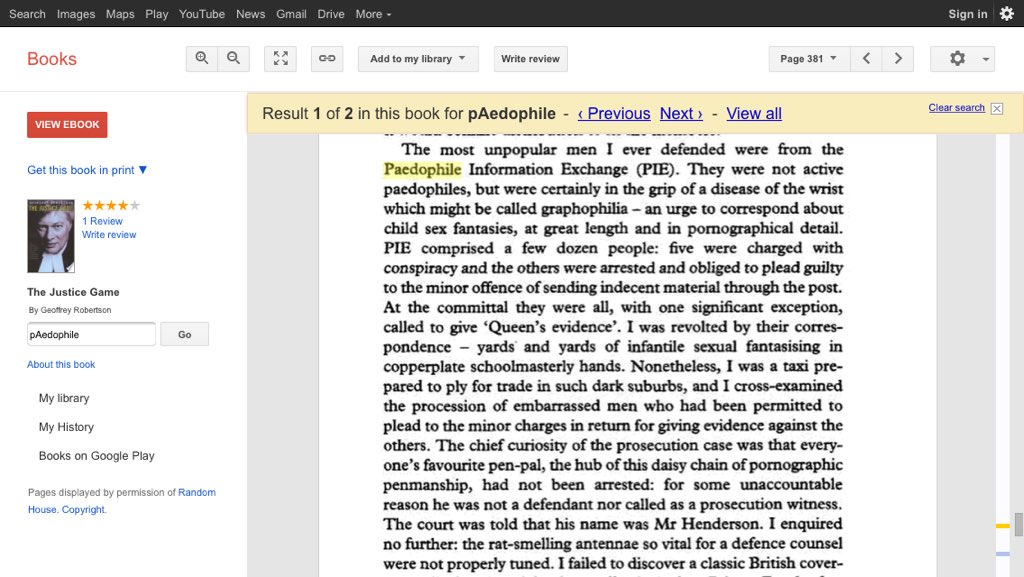Open My library
This screenshot has height=577, width=1024.
[64, 398]
